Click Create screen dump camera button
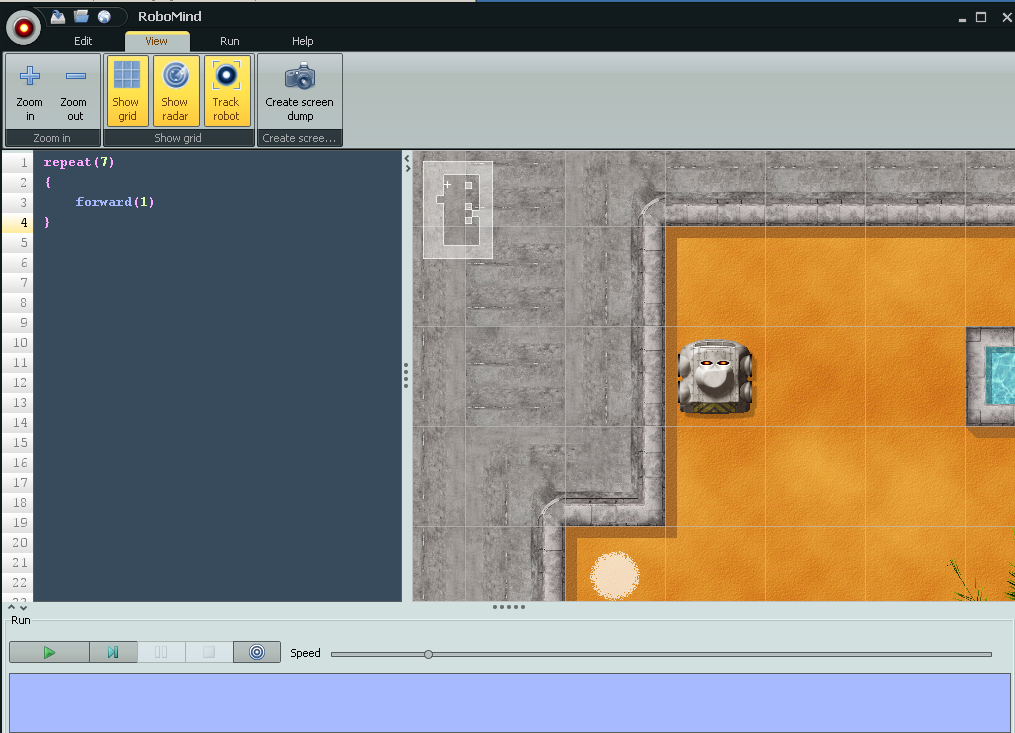 click(x=300, y=91)
